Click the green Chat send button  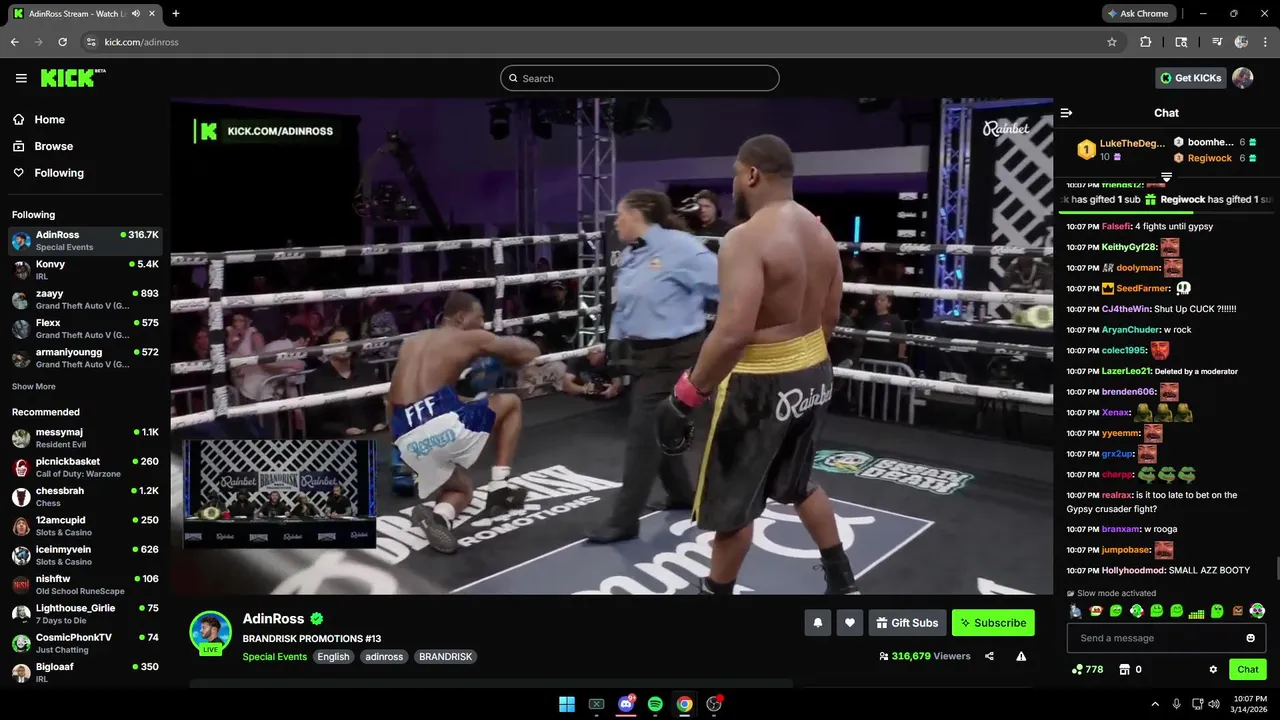coord(1247,669)
